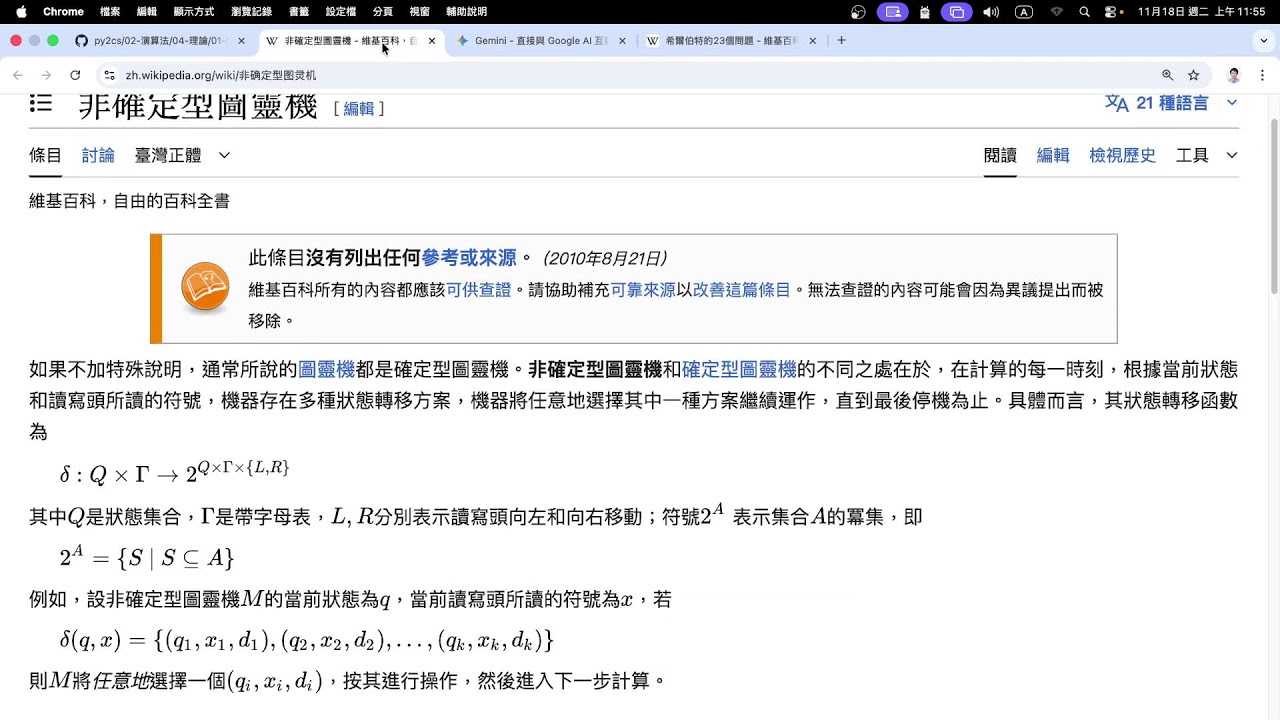Open the 編輯 page tab
Screen dimensions: 1280x720
click(1053, 155)
